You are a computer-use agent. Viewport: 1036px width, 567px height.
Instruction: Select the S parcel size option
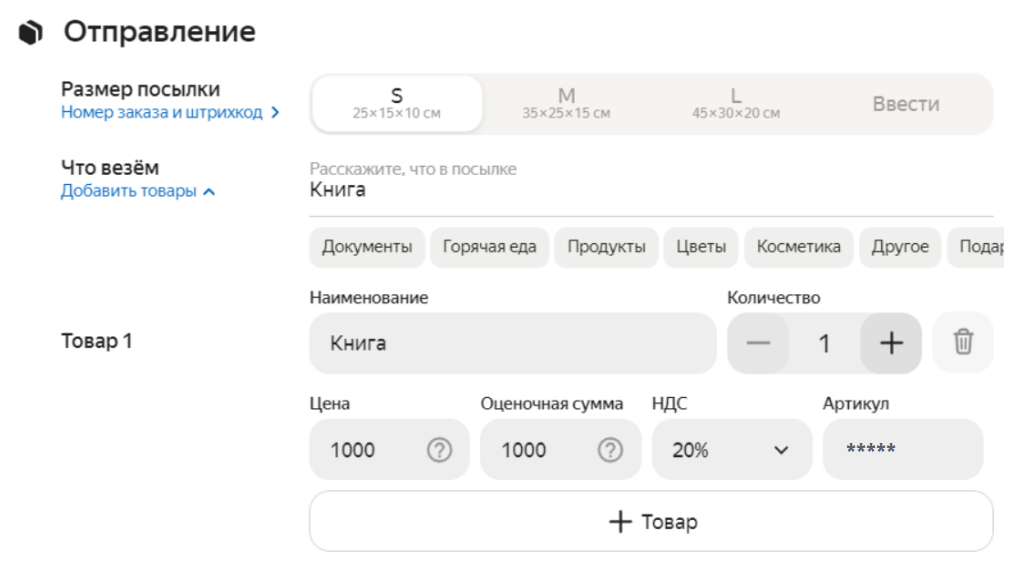397,104
